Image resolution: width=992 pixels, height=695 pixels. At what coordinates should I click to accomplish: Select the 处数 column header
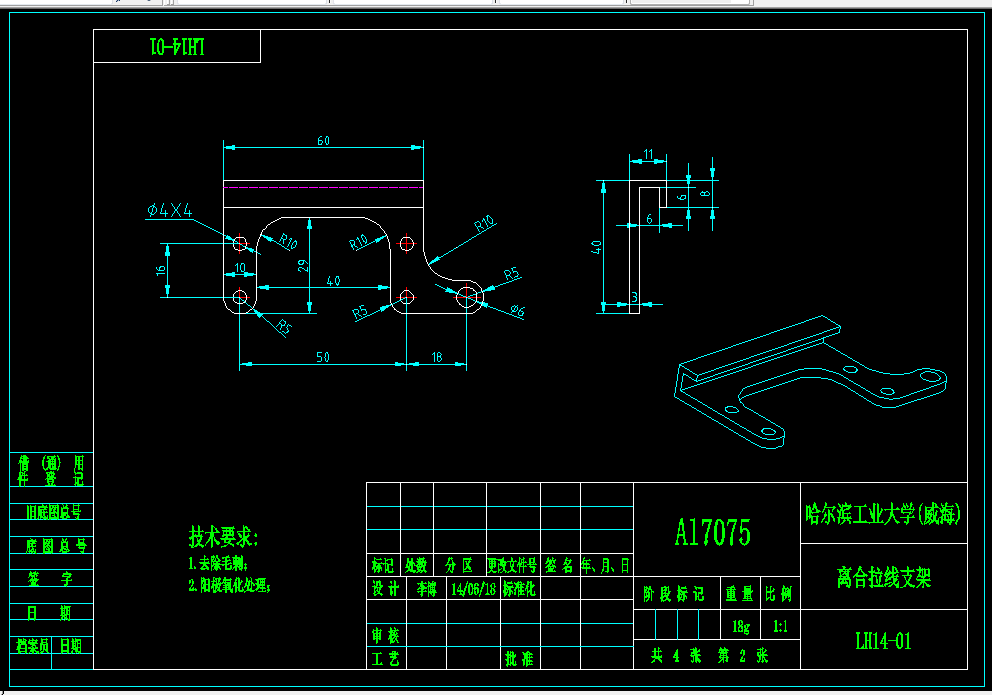[x=416, y=565]
